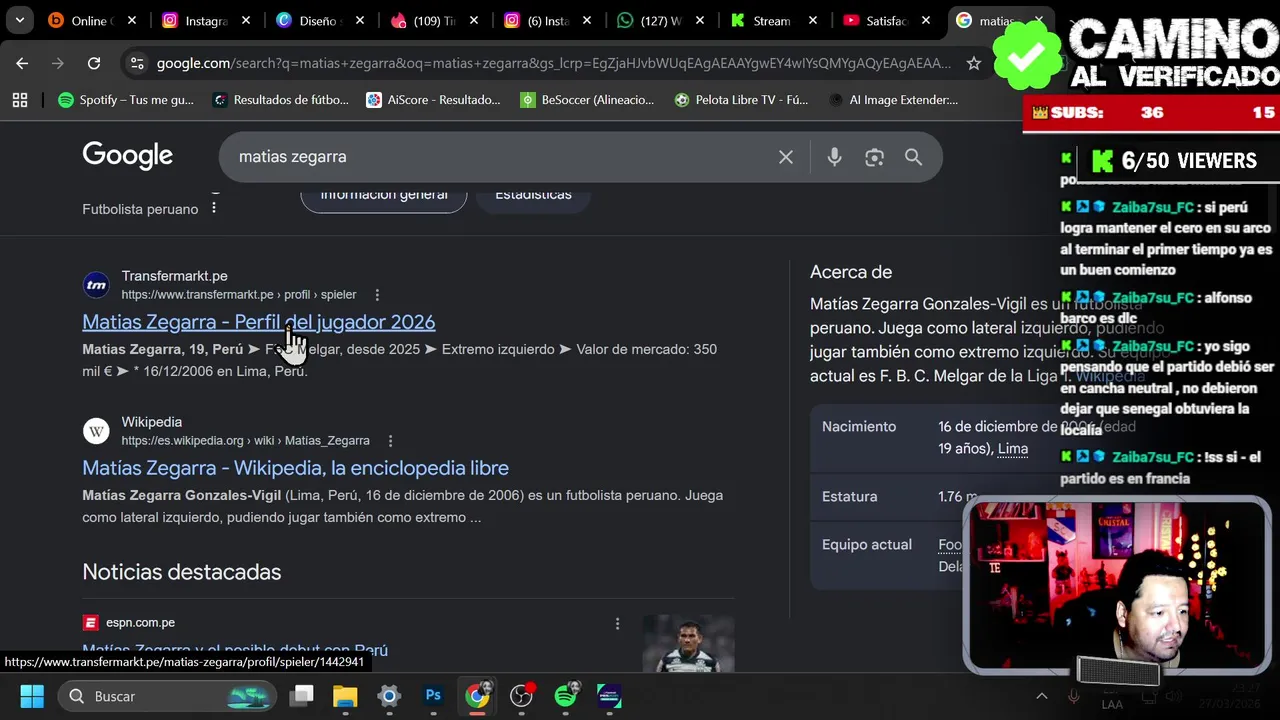Open Matías Zegarra Wikipedia result link
The height and width of the screenshot is (720, 1280).
(295, 468)
